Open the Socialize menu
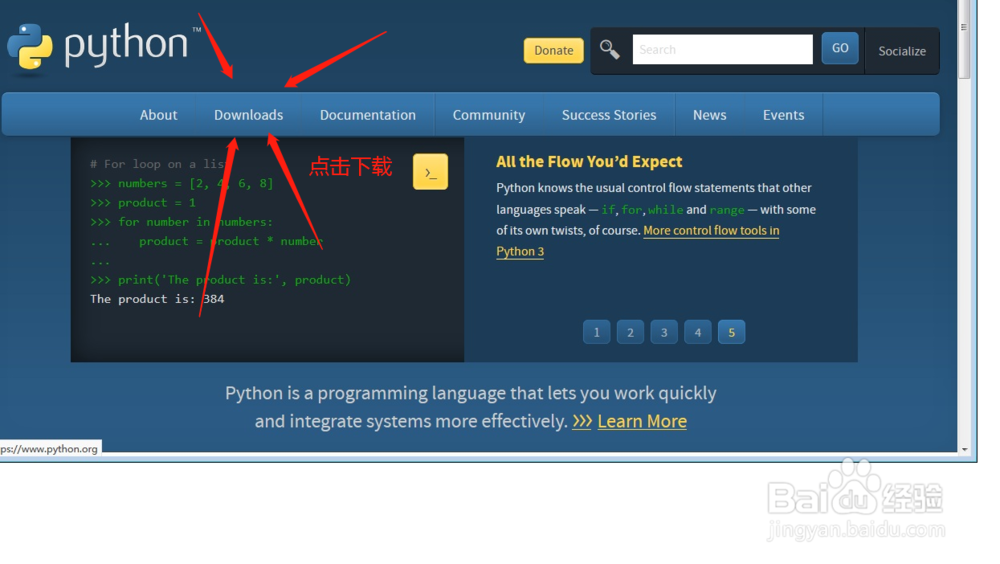 pos(902,51)
